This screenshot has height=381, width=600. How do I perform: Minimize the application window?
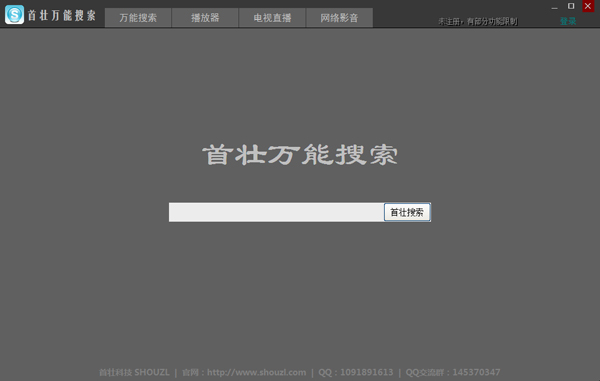coord(554,7)
